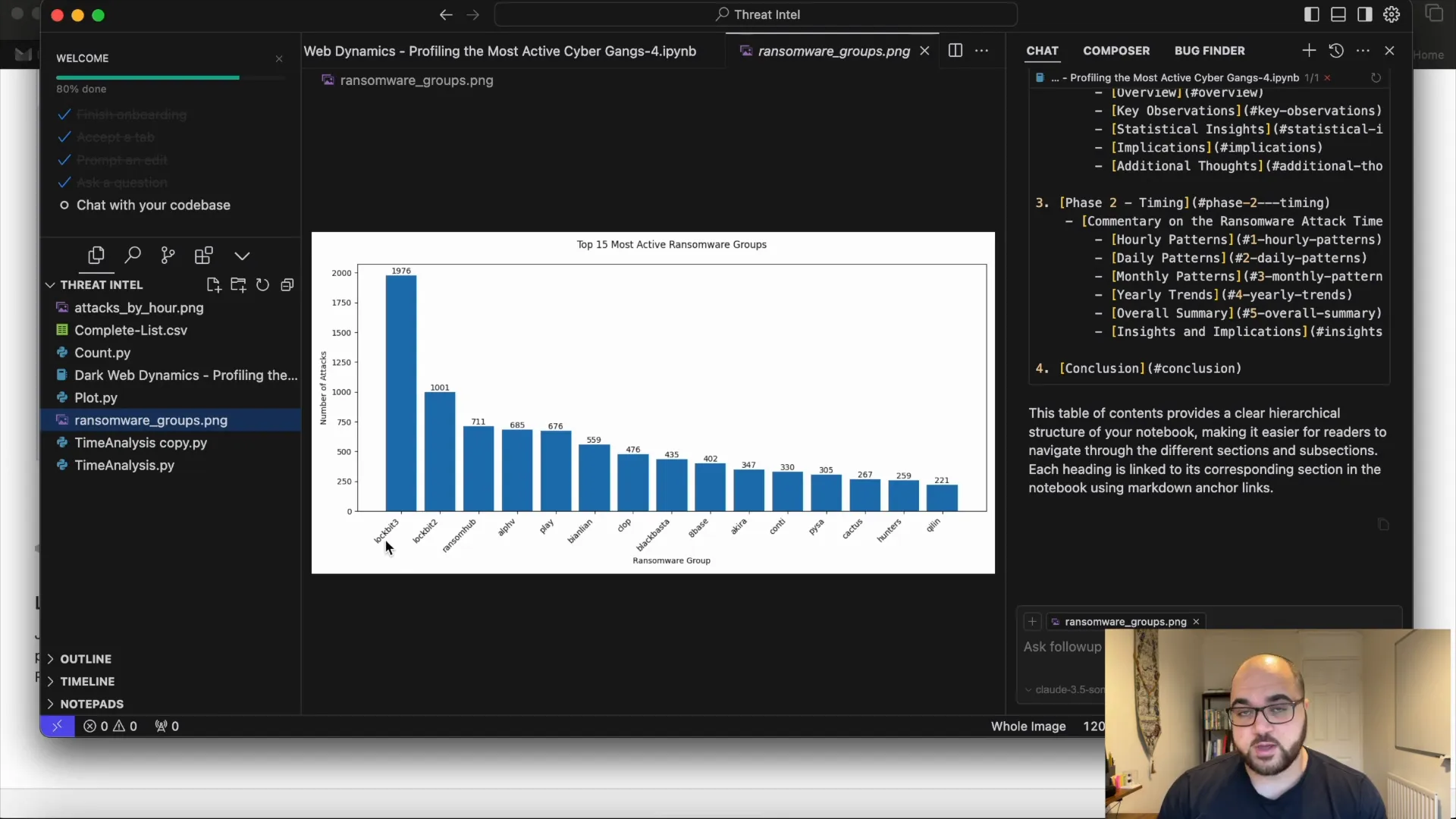Viewport: 1456px width, 819px height.
Task: Toggle the bottom panel layout button
Action: (1338, 14)
